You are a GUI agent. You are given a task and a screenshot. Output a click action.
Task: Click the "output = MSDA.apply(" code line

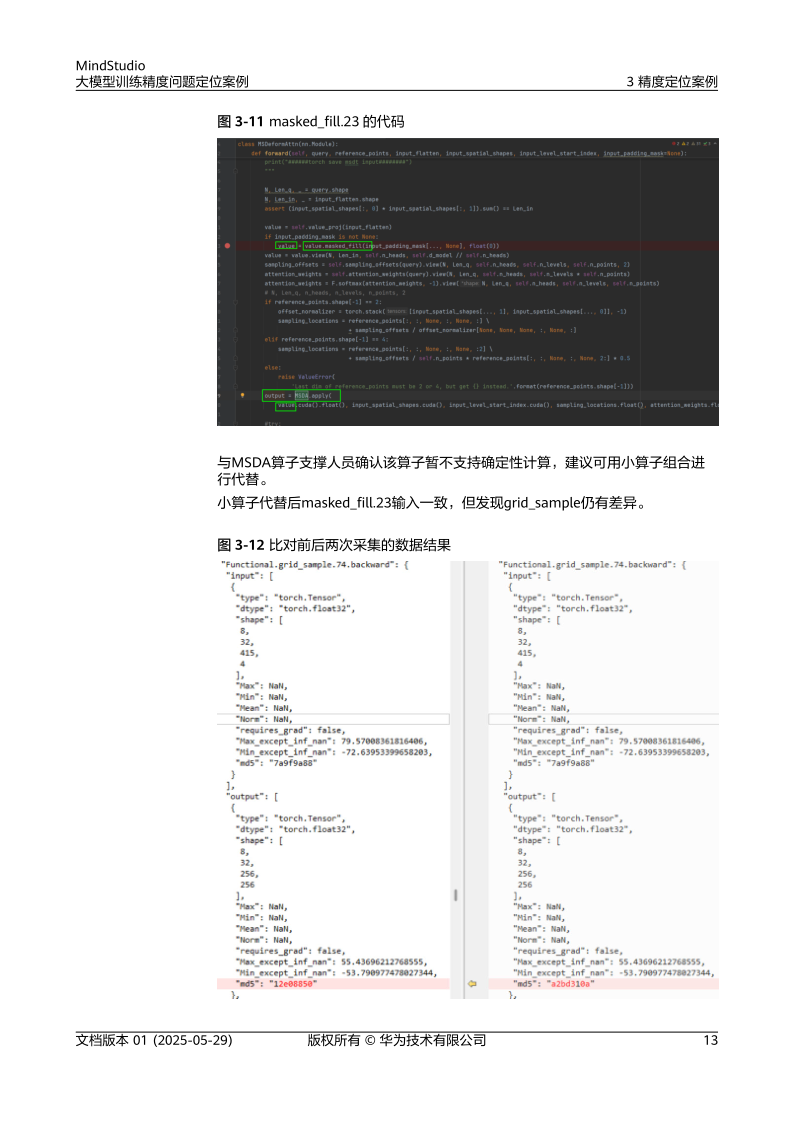point(298,395)
